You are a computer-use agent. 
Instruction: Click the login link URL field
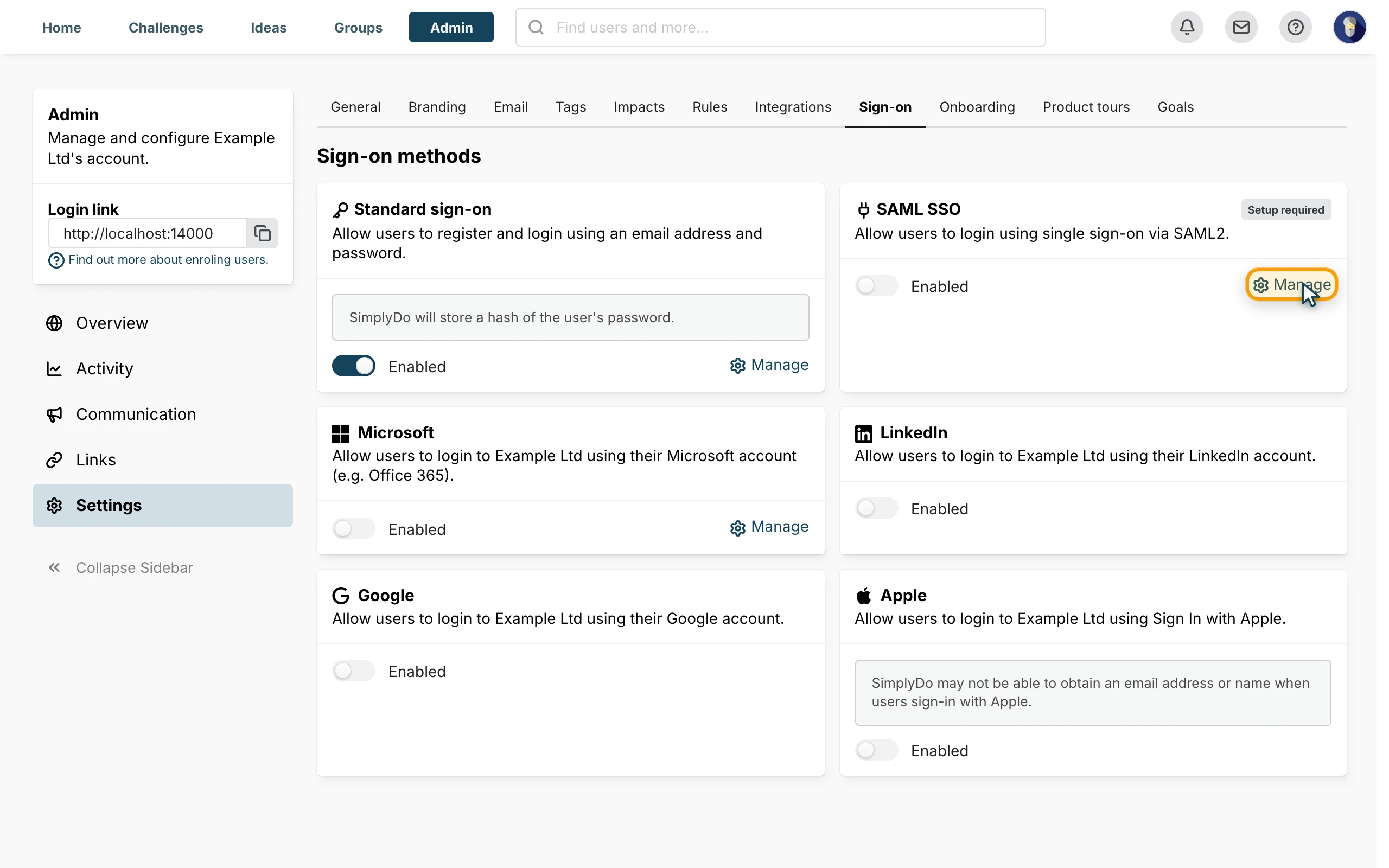[148, 233]
